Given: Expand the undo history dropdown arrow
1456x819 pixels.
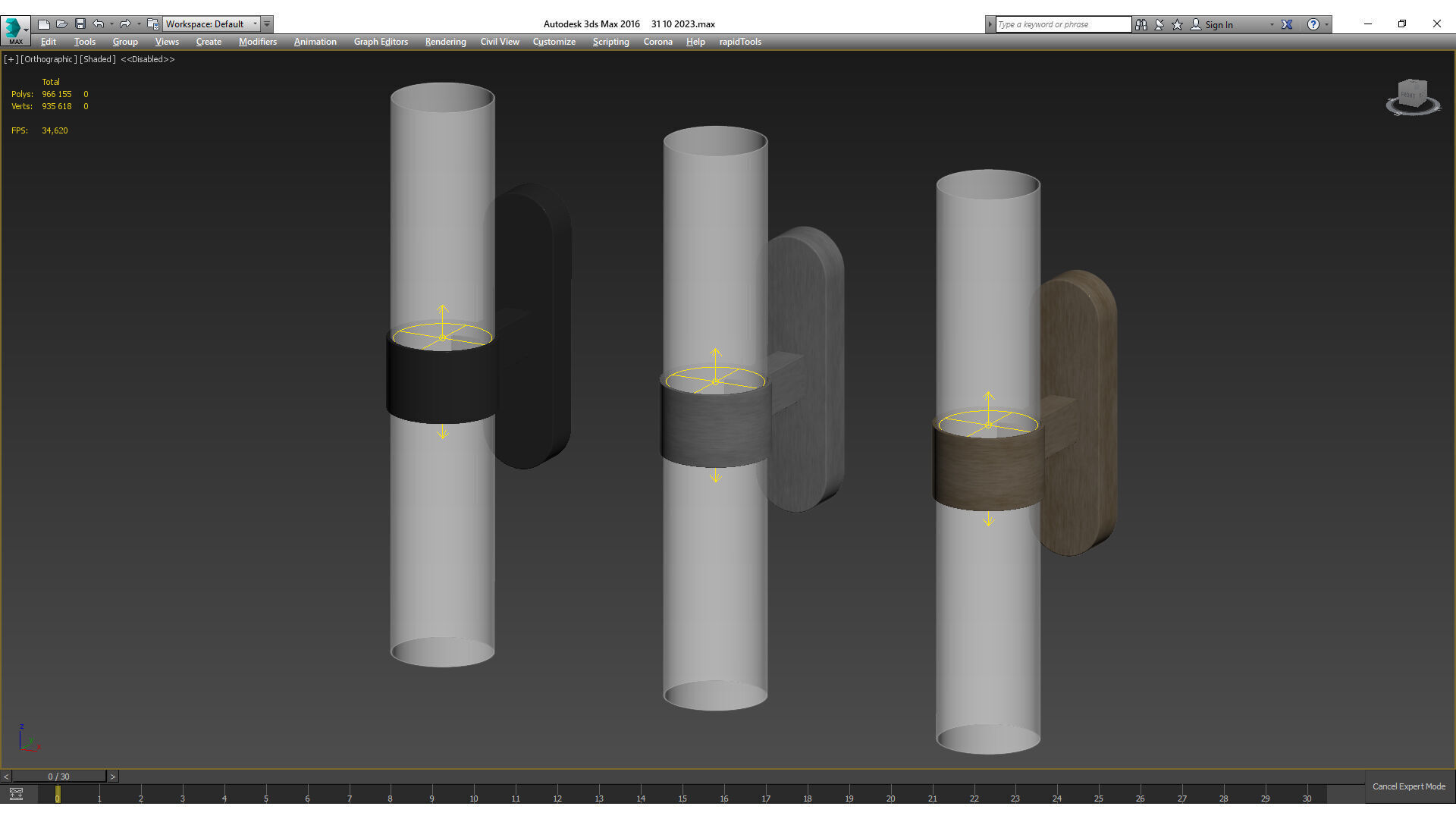Looking at the screenshot, I should pyautogui.click(x=111, y=24).
